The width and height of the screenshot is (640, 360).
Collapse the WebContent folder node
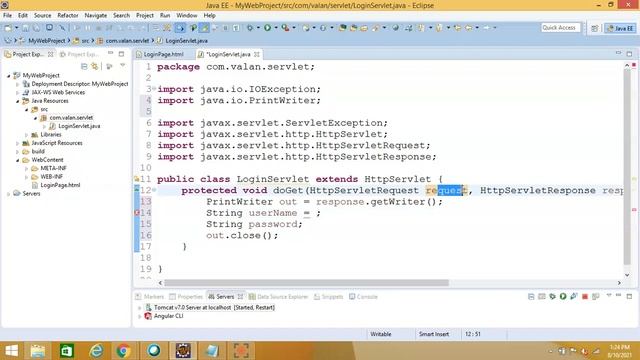(x=18, y=160)
